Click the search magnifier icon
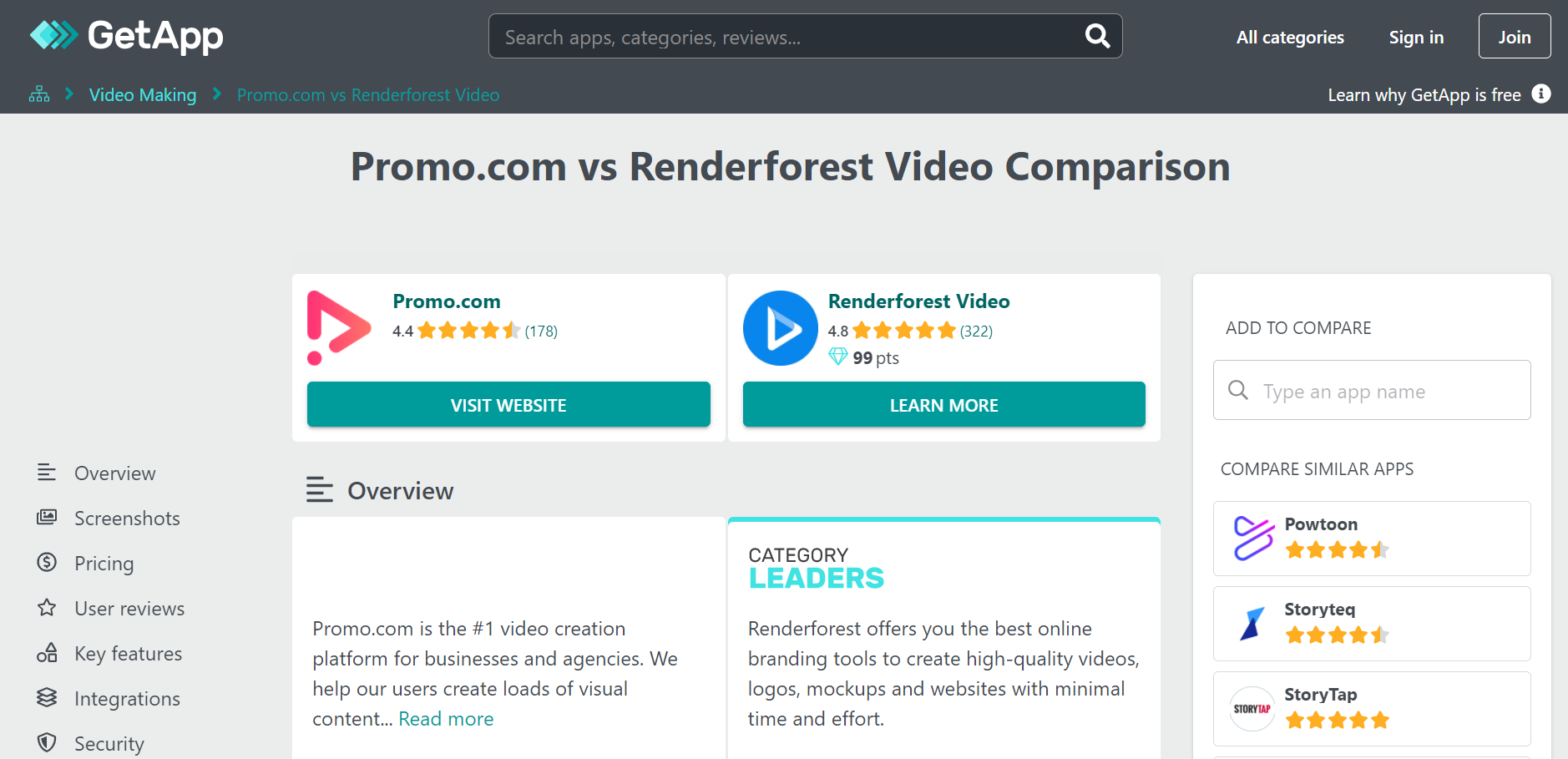Image resolution: width=1568 pixels, height=759 pixels. 1097,36
